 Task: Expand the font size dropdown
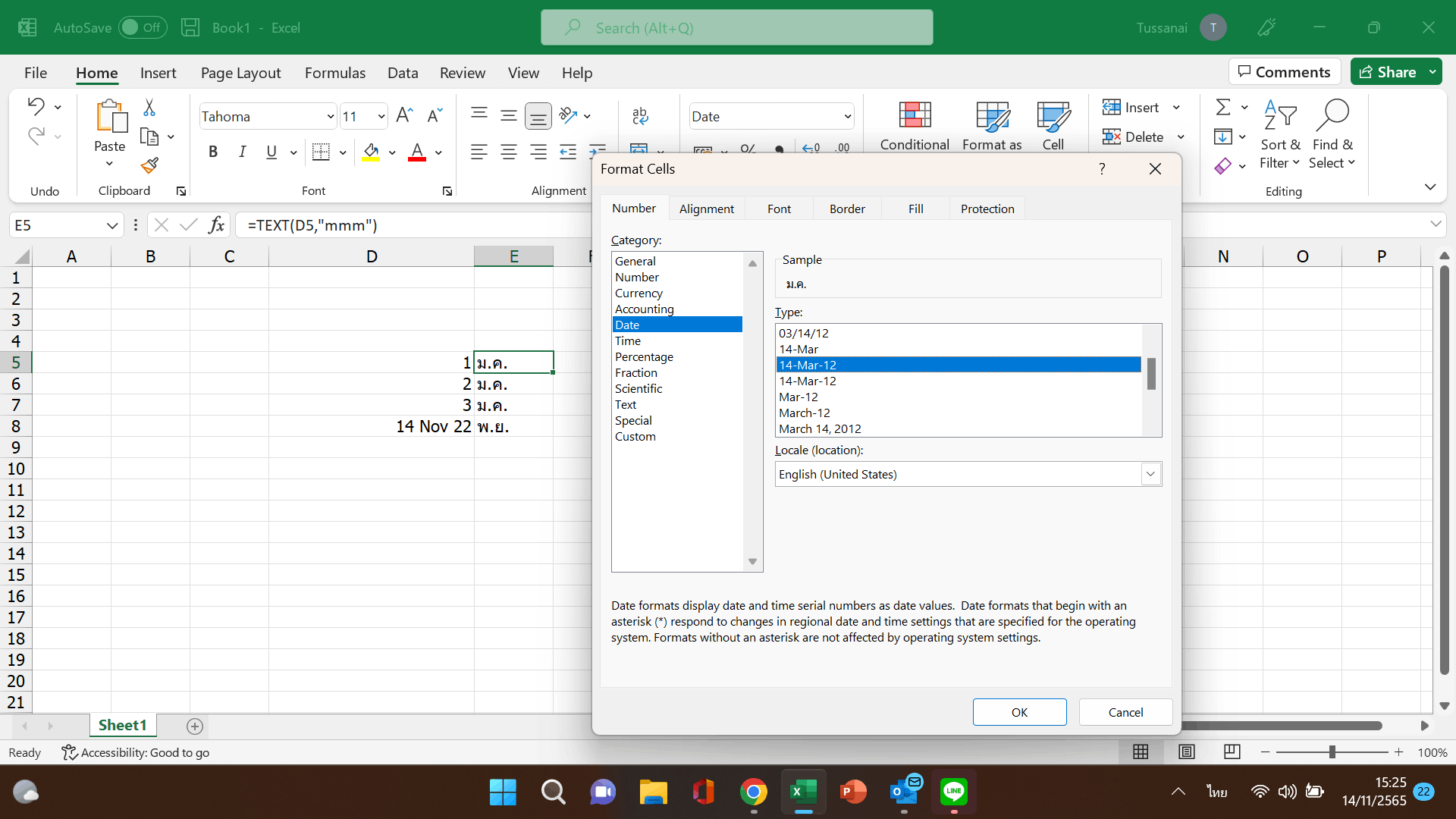tap(381, 117)
